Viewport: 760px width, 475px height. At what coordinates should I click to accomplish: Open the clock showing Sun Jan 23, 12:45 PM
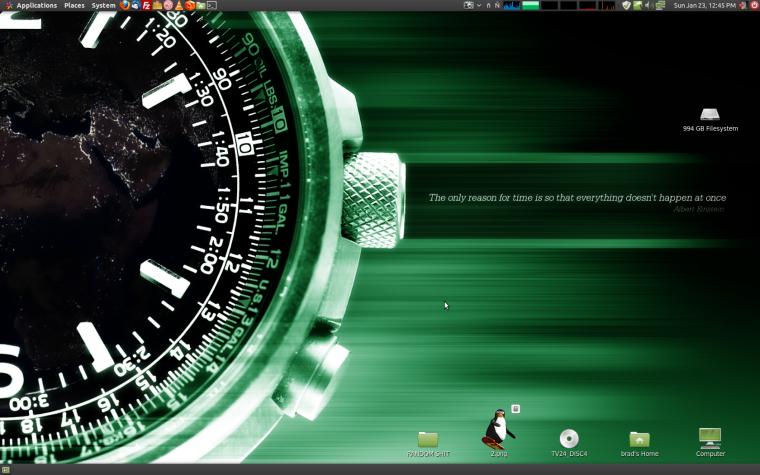[705, 5]
